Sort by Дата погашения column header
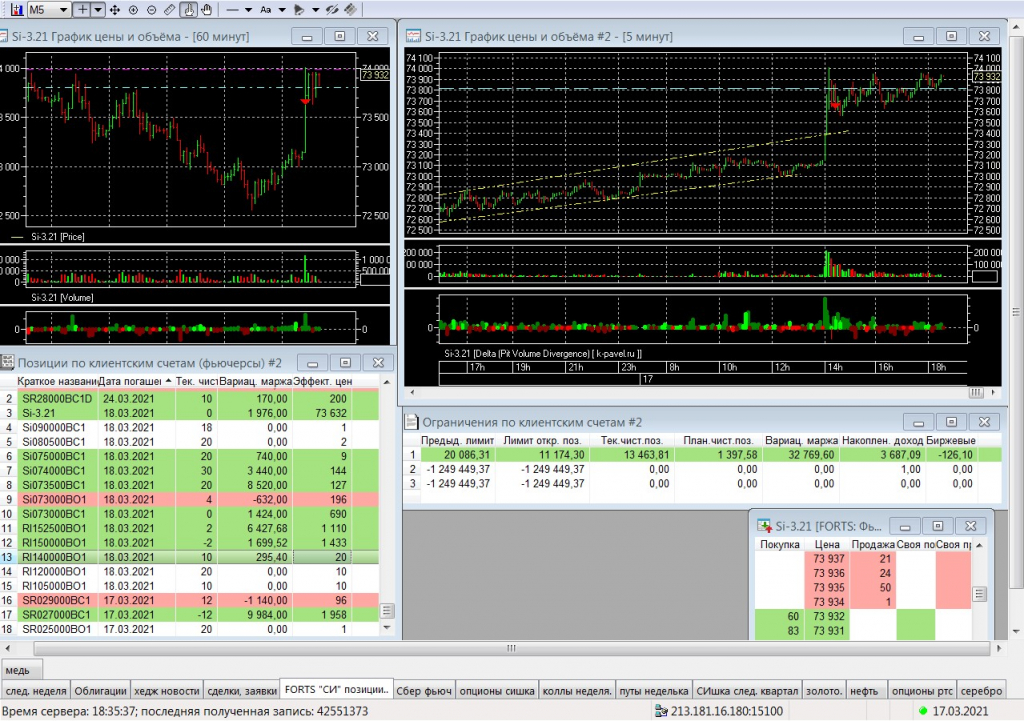Viewport: 1024px width, 721px height. click(x=135, y=381)
